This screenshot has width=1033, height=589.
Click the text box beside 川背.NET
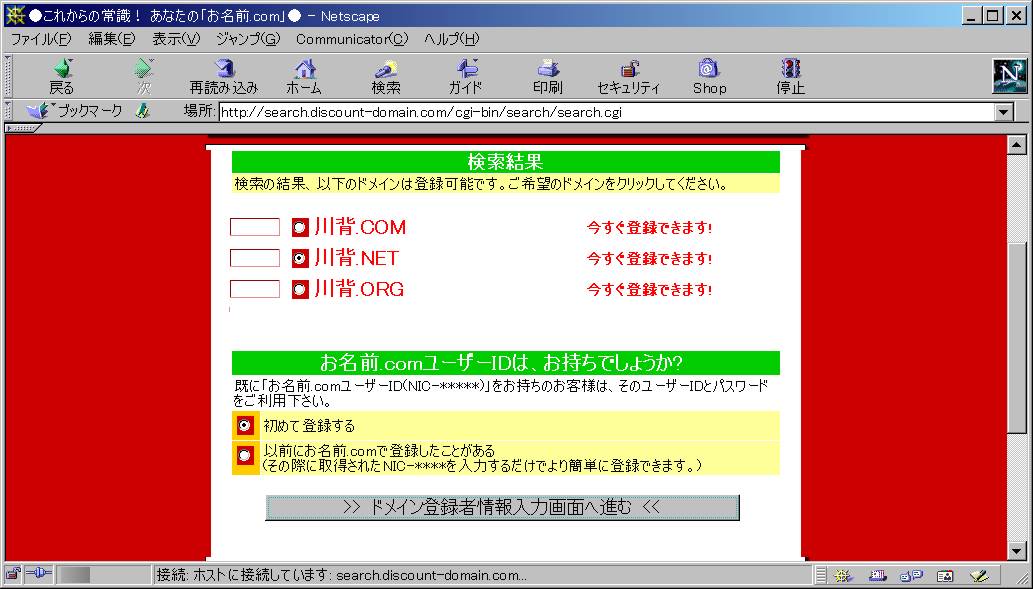(255, 258)
